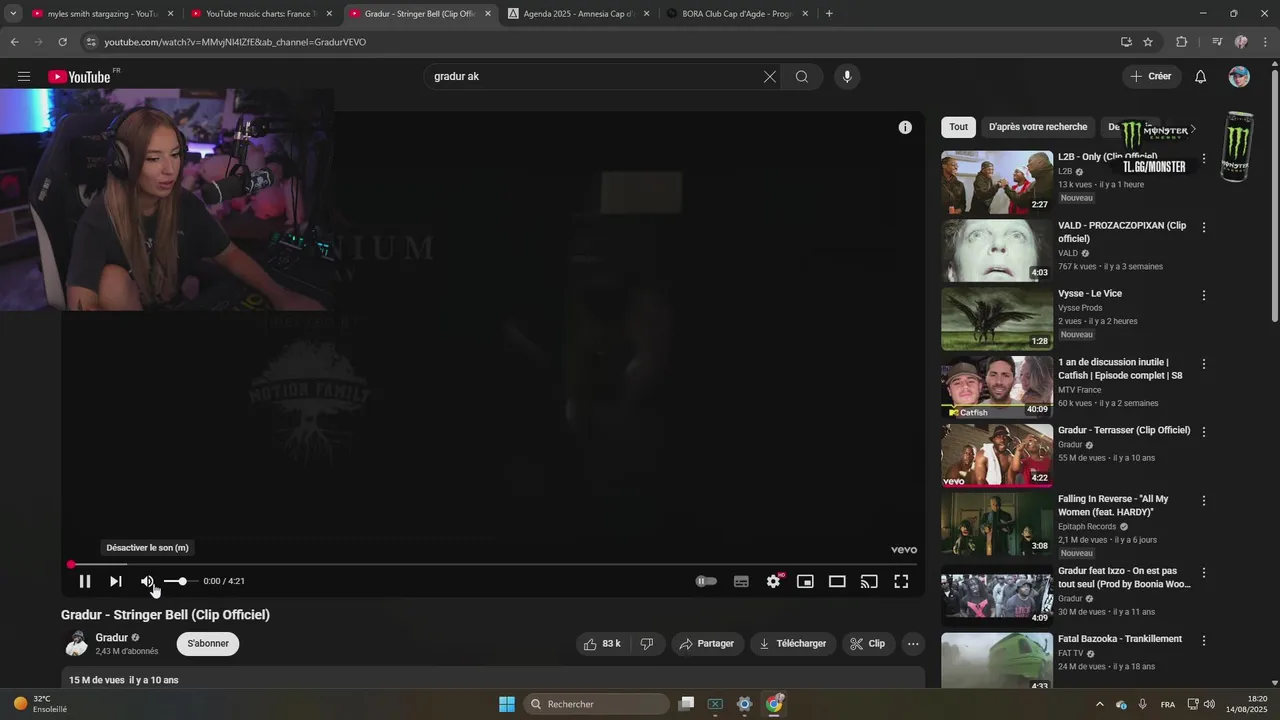The image size is (1280, 720).
Task: Seek on the video progress bar
Action: 493,564
